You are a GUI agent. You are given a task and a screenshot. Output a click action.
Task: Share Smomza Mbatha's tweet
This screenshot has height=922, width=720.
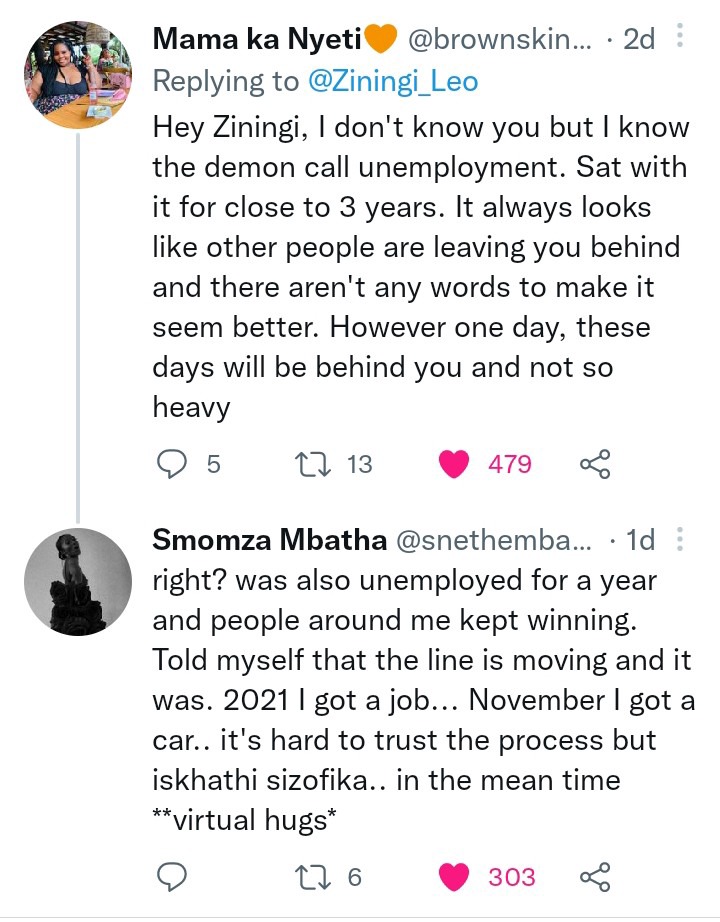coord(595,877)
